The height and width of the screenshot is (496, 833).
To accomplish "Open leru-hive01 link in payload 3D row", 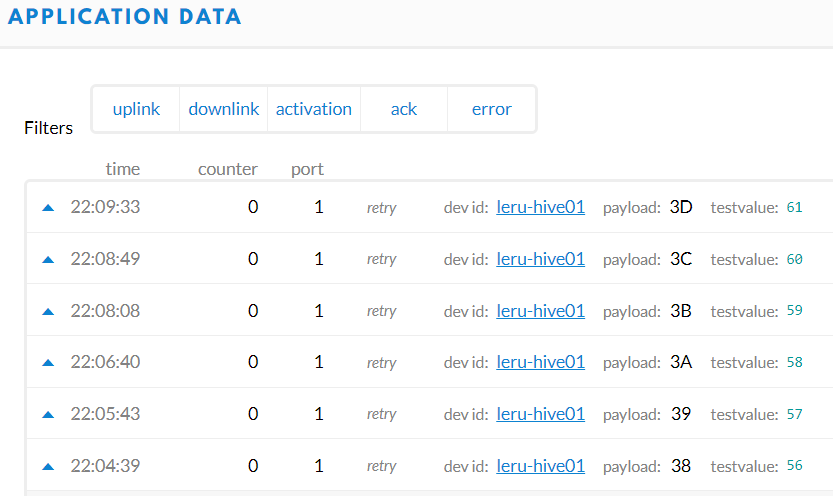I will click(x=540, y=208).
